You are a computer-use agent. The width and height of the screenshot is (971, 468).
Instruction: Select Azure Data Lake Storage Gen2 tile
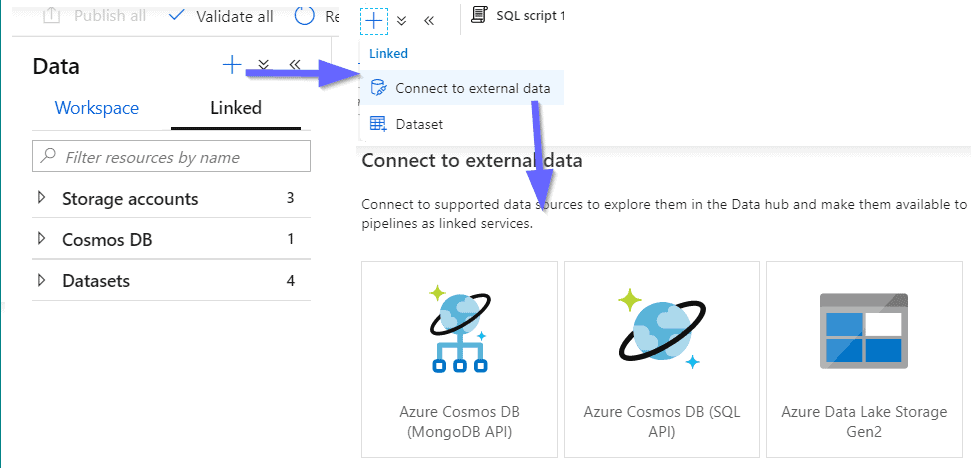pos(864,359)
